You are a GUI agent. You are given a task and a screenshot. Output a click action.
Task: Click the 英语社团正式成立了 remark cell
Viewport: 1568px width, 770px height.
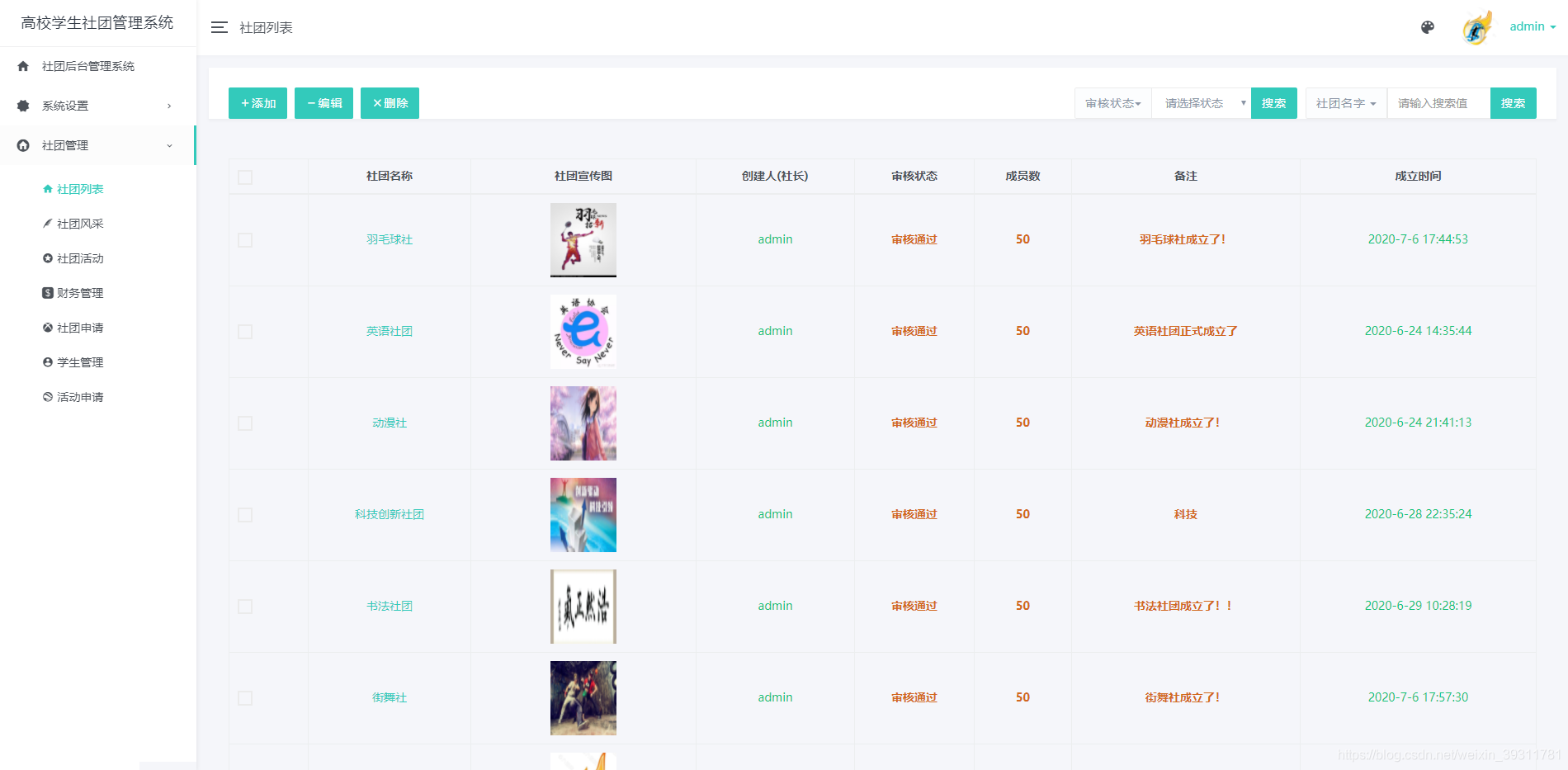pos(1185,331)
